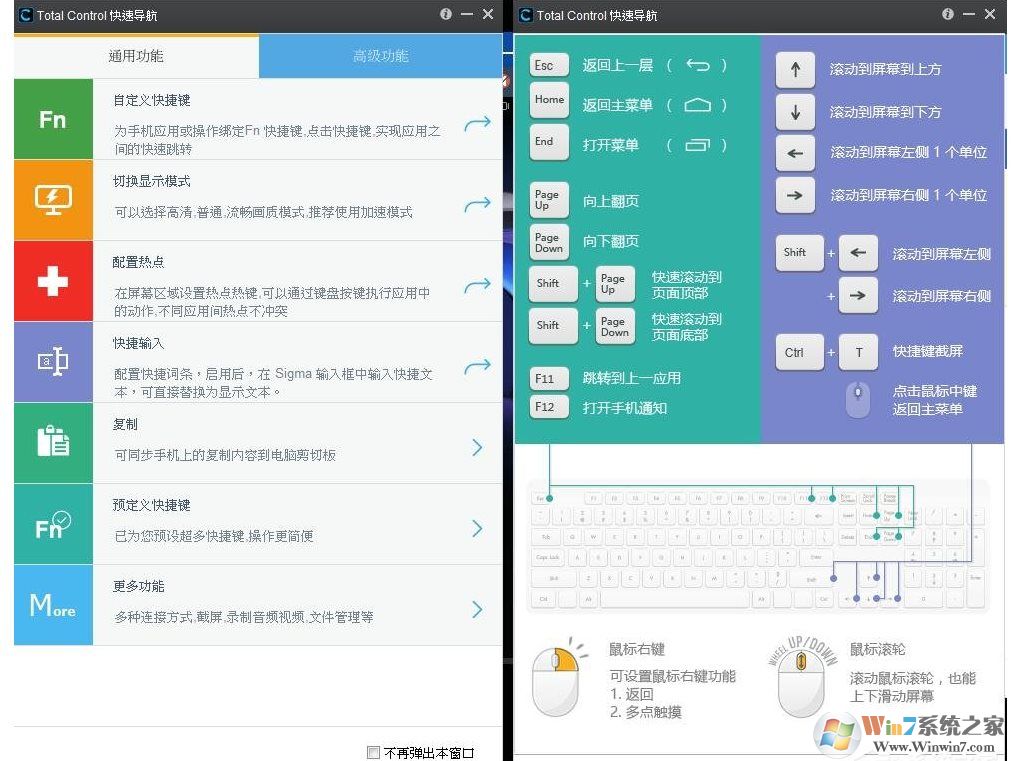Expand the 自定义快捷键 arrow
The image size is (1011, 761).
pyautogui.click(x=478, y=122)
